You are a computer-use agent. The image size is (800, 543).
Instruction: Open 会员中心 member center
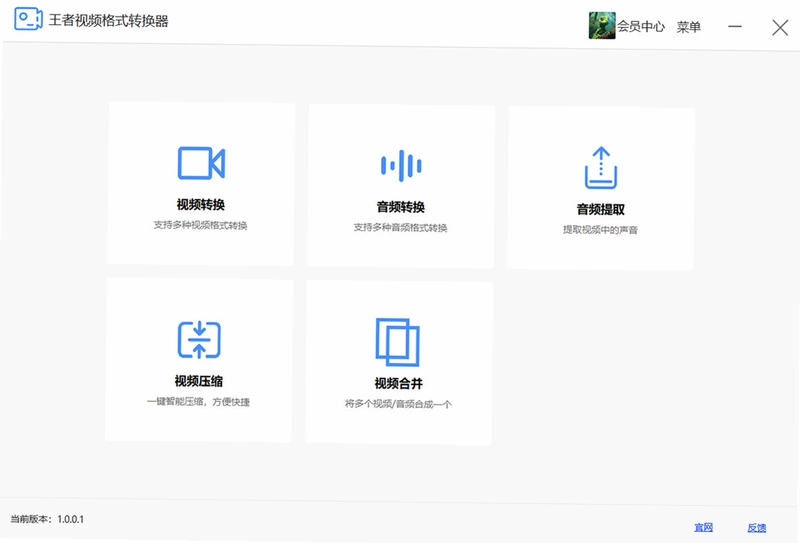(641, 27)
